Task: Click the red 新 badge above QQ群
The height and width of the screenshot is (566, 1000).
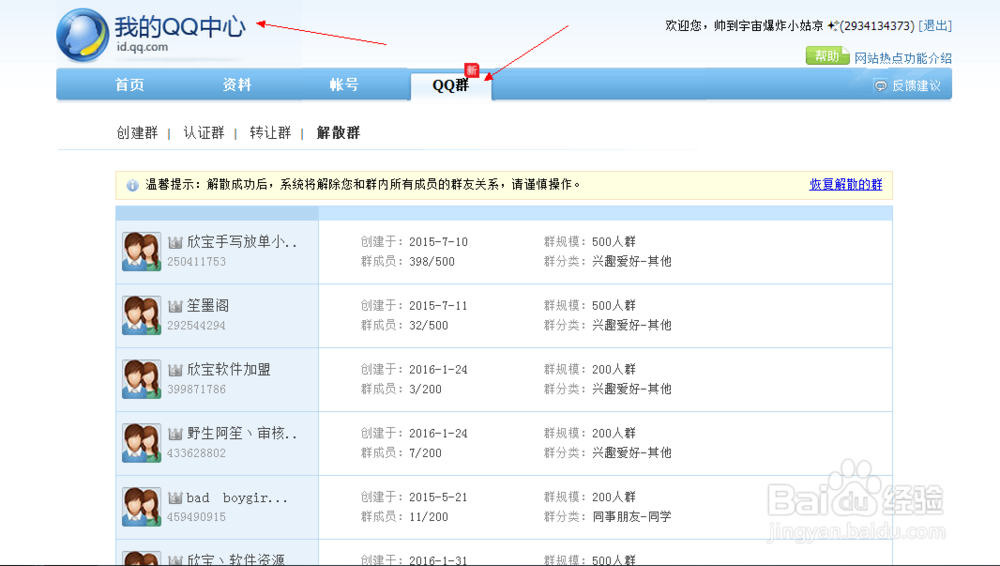Action: 471,70
